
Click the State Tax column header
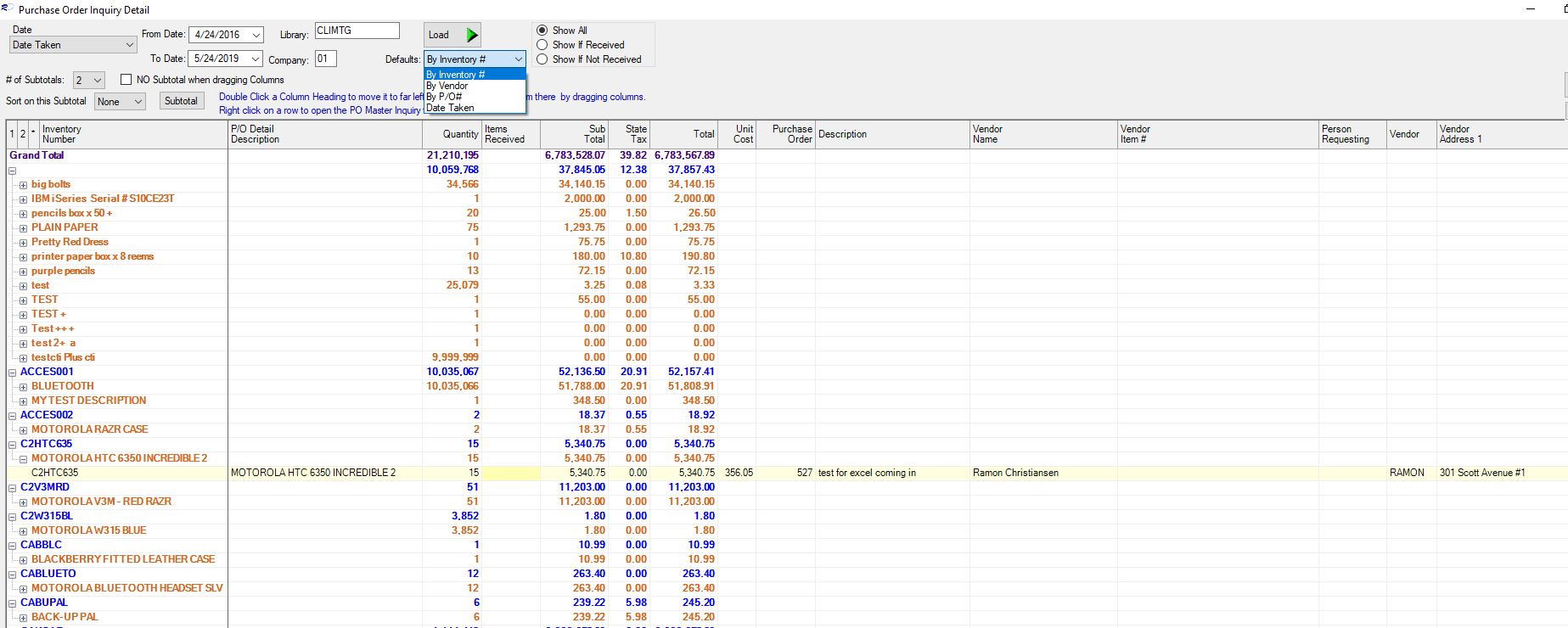coord(628,134)
